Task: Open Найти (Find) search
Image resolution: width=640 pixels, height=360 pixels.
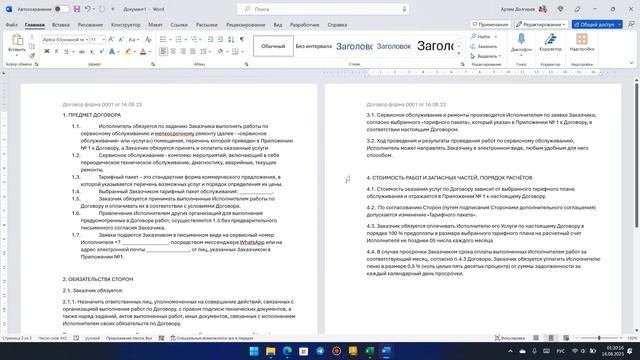Action: [483, 37]
